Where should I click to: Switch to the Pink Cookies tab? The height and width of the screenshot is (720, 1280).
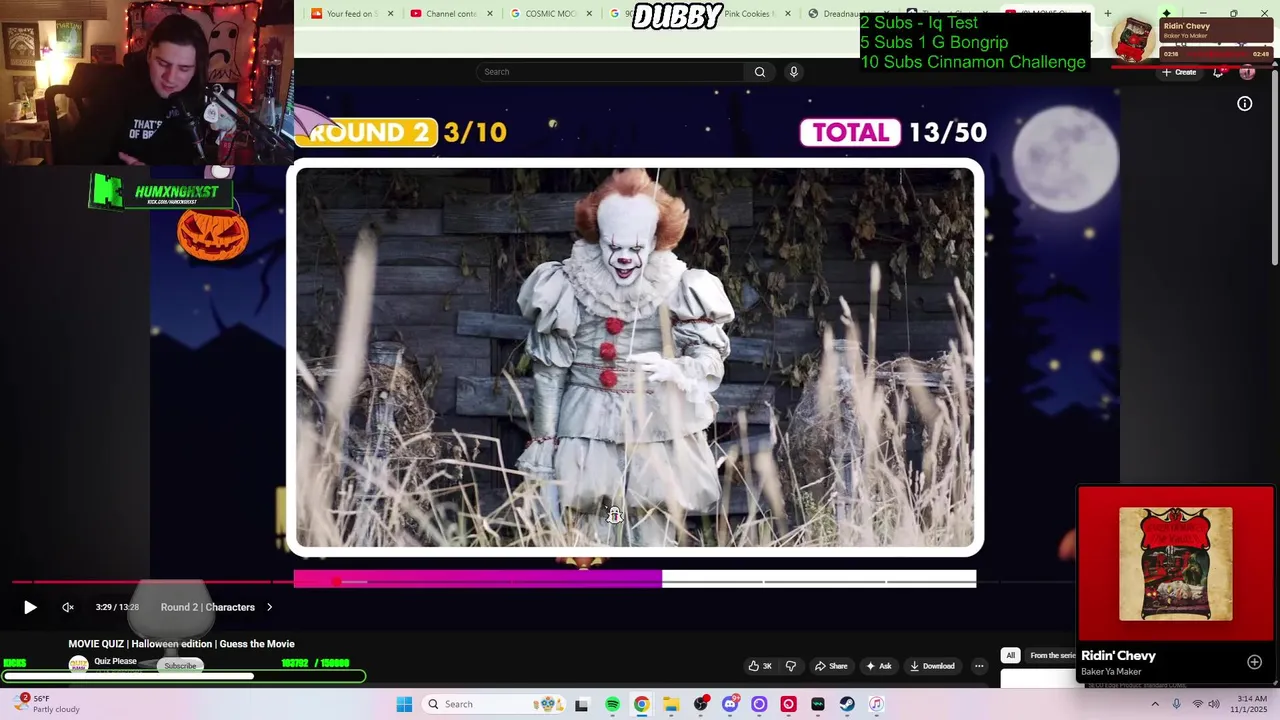749,14
